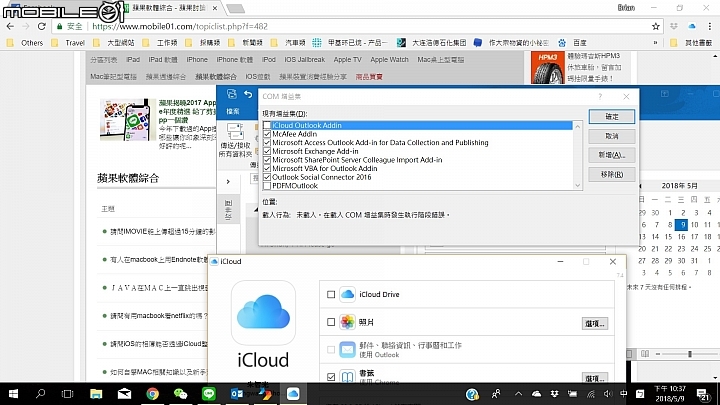Open the Outlook 檔案 file tab

[233, 112]
